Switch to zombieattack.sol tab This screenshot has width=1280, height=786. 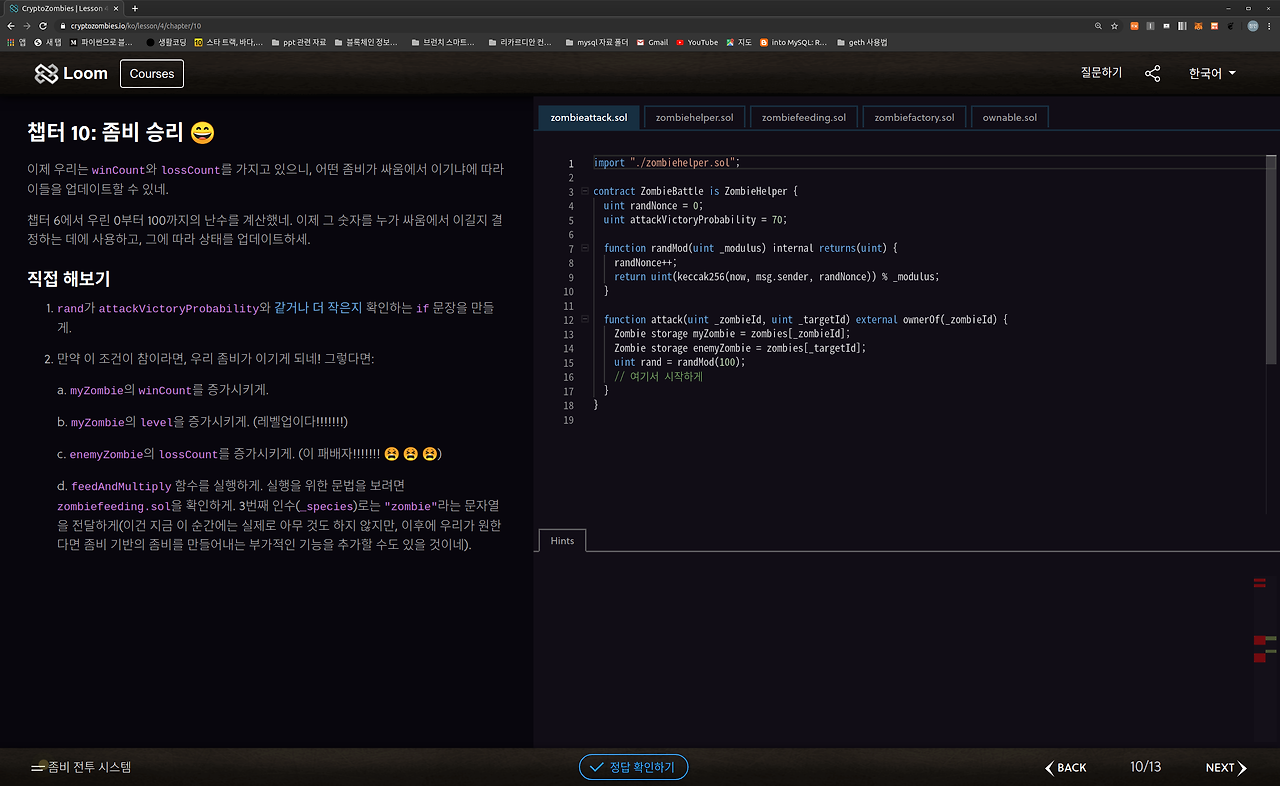click(x=589, y=117)
